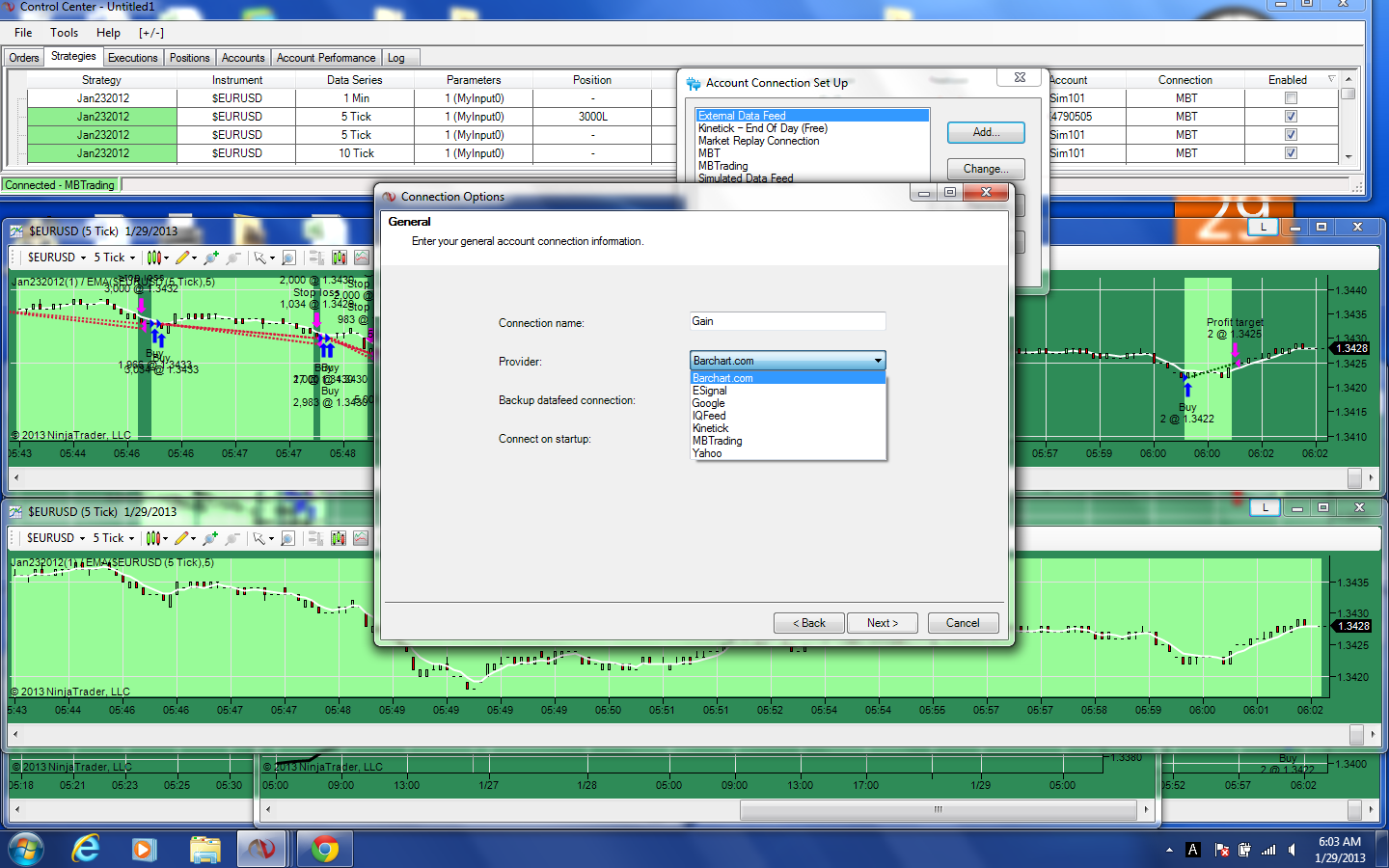Screen dimensions: 1389x868
Task: Toggle Enabled checkbox for account 4790505
Action: (1291, 117)
